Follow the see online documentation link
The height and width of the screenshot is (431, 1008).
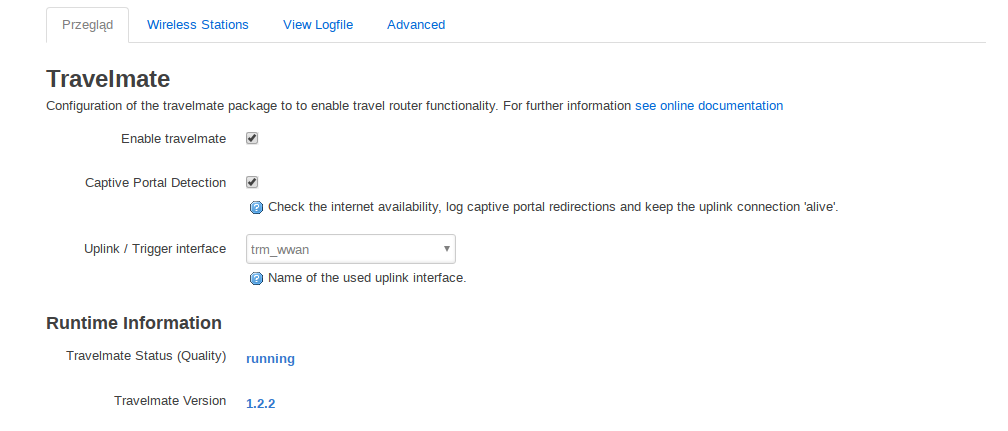[709, 105]
